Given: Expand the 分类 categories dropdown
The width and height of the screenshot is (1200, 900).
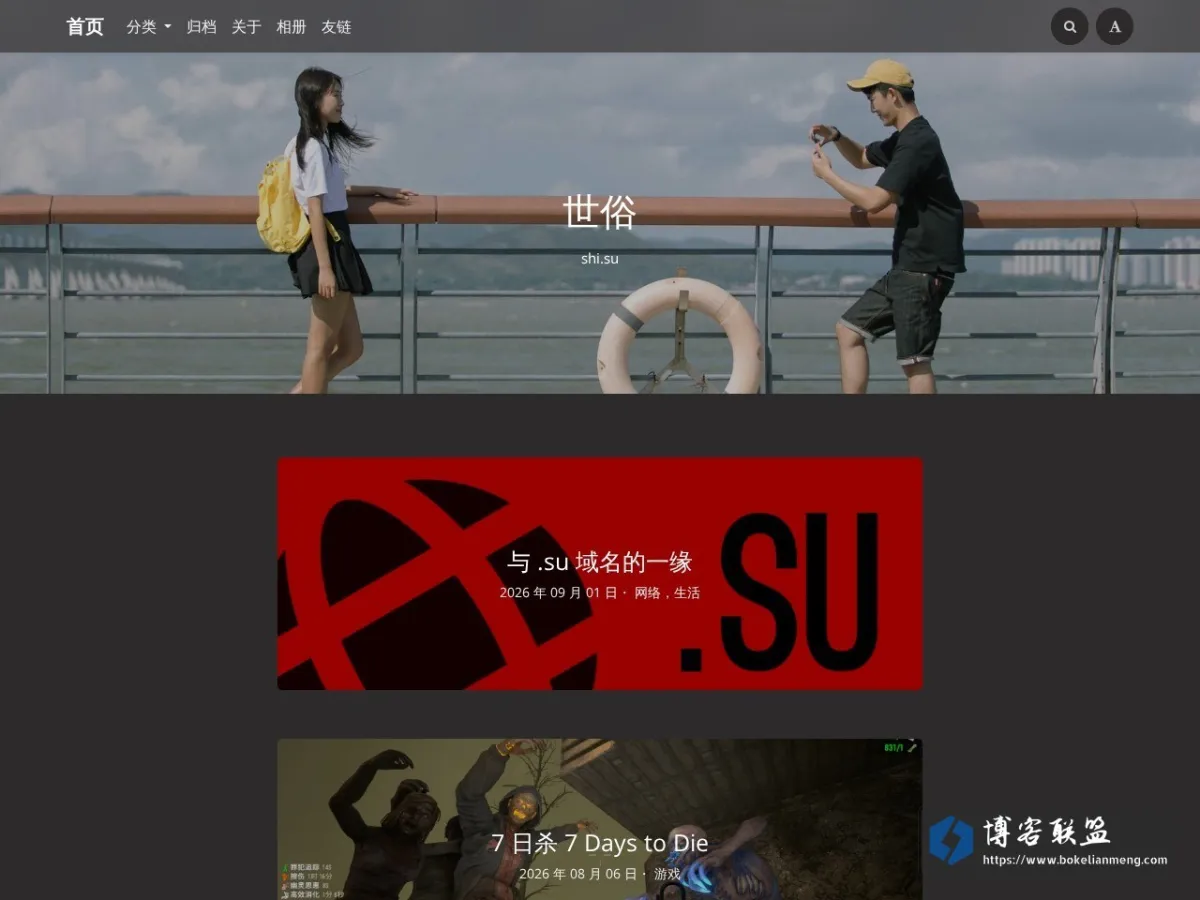Looking at the screenshot, I should click(148, 27).
